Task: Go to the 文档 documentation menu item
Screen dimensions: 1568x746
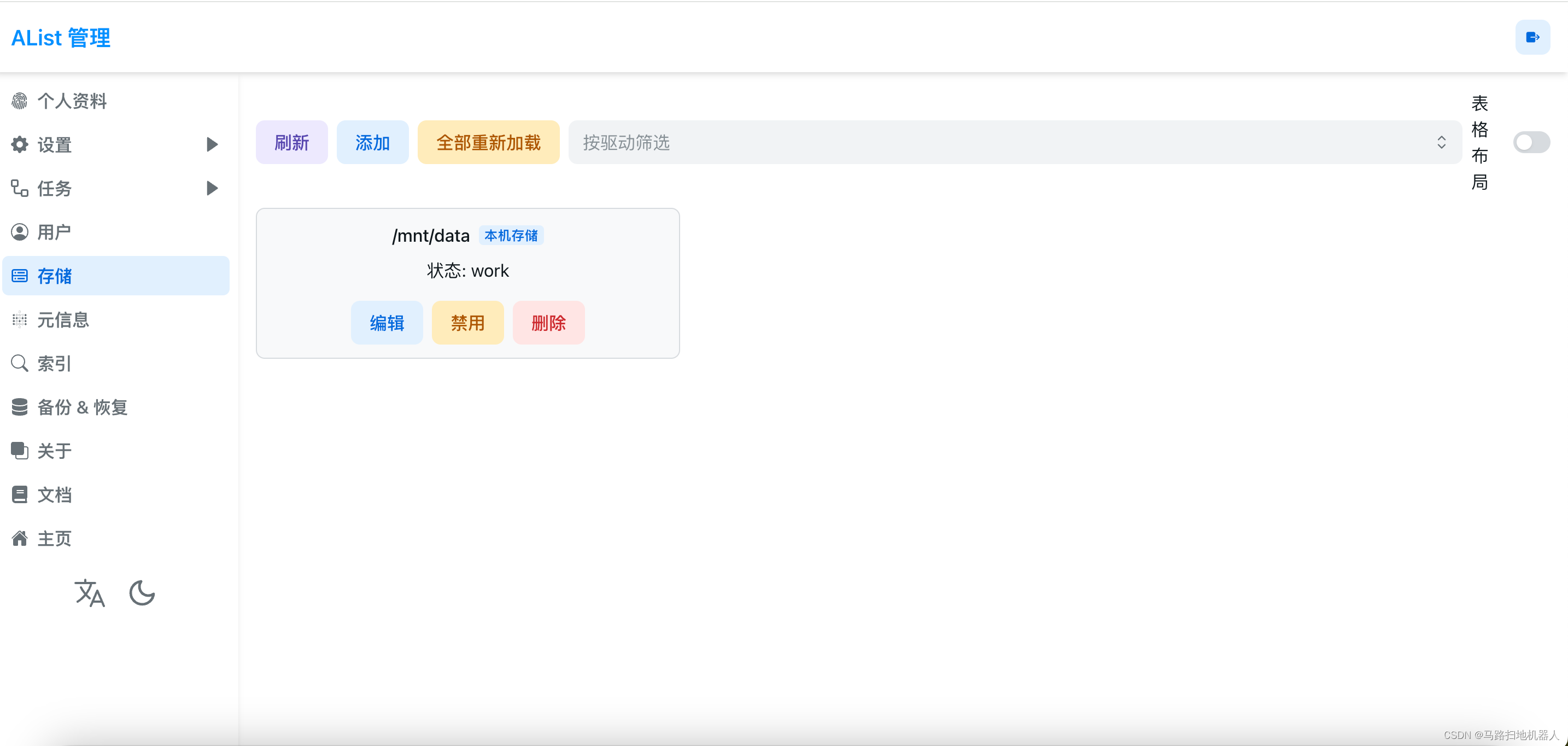Action: (x=54, y=494)
